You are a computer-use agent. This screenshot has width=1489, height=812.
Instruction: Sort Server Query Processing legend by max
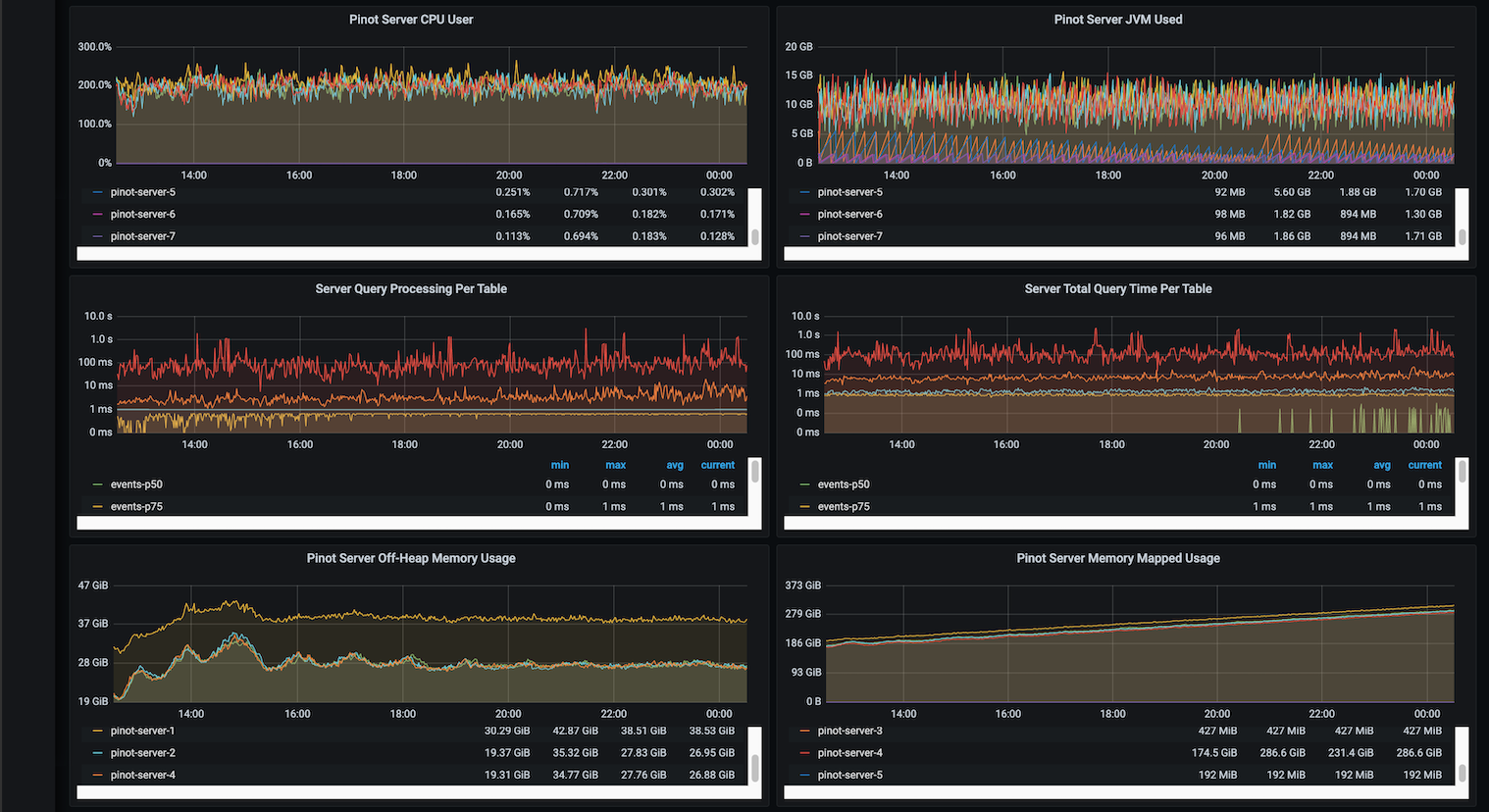615,465
